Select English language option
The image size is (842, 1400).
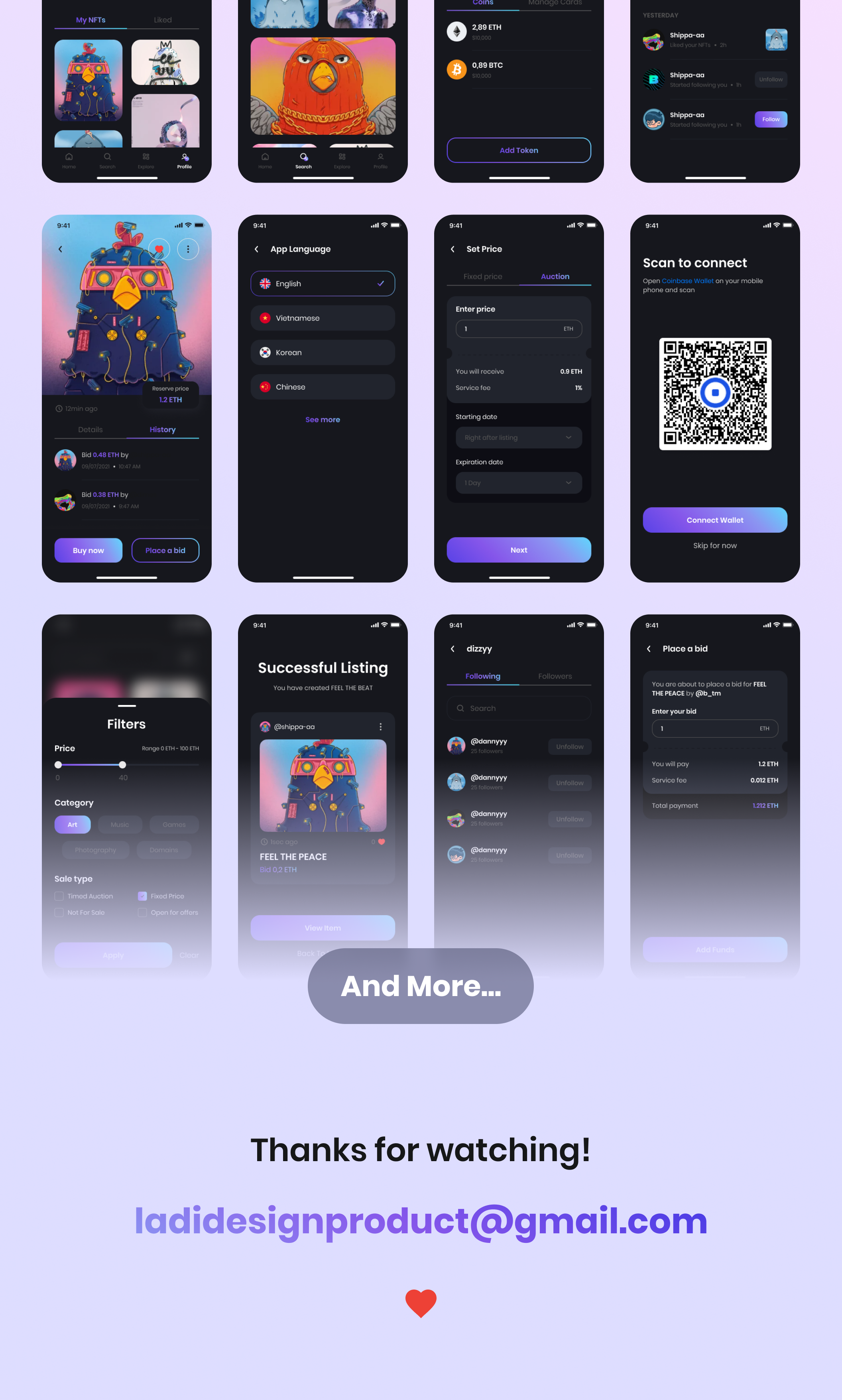coord(322,284)
